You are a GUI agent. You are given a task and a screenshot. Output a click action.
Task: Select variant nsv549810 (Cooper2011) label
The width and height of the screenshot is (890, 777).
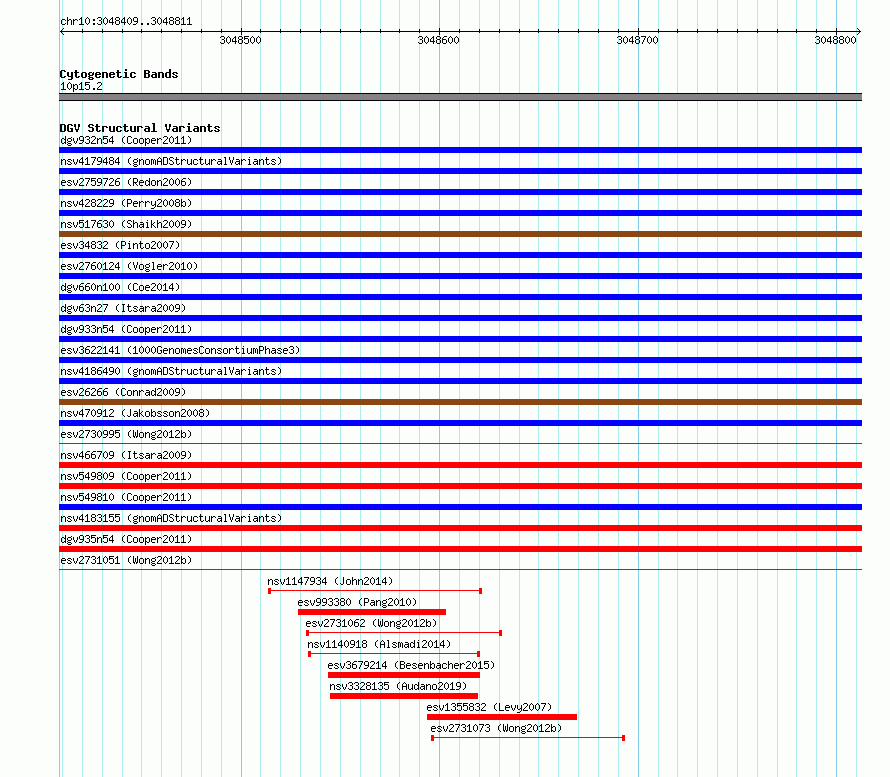126,497
